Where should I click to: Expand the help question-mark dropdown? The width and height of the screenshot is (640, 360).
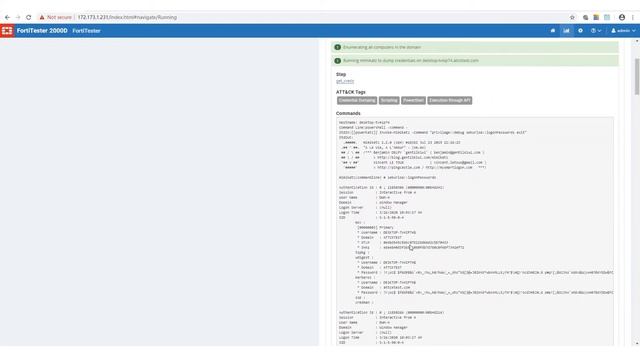click(596, 31)
